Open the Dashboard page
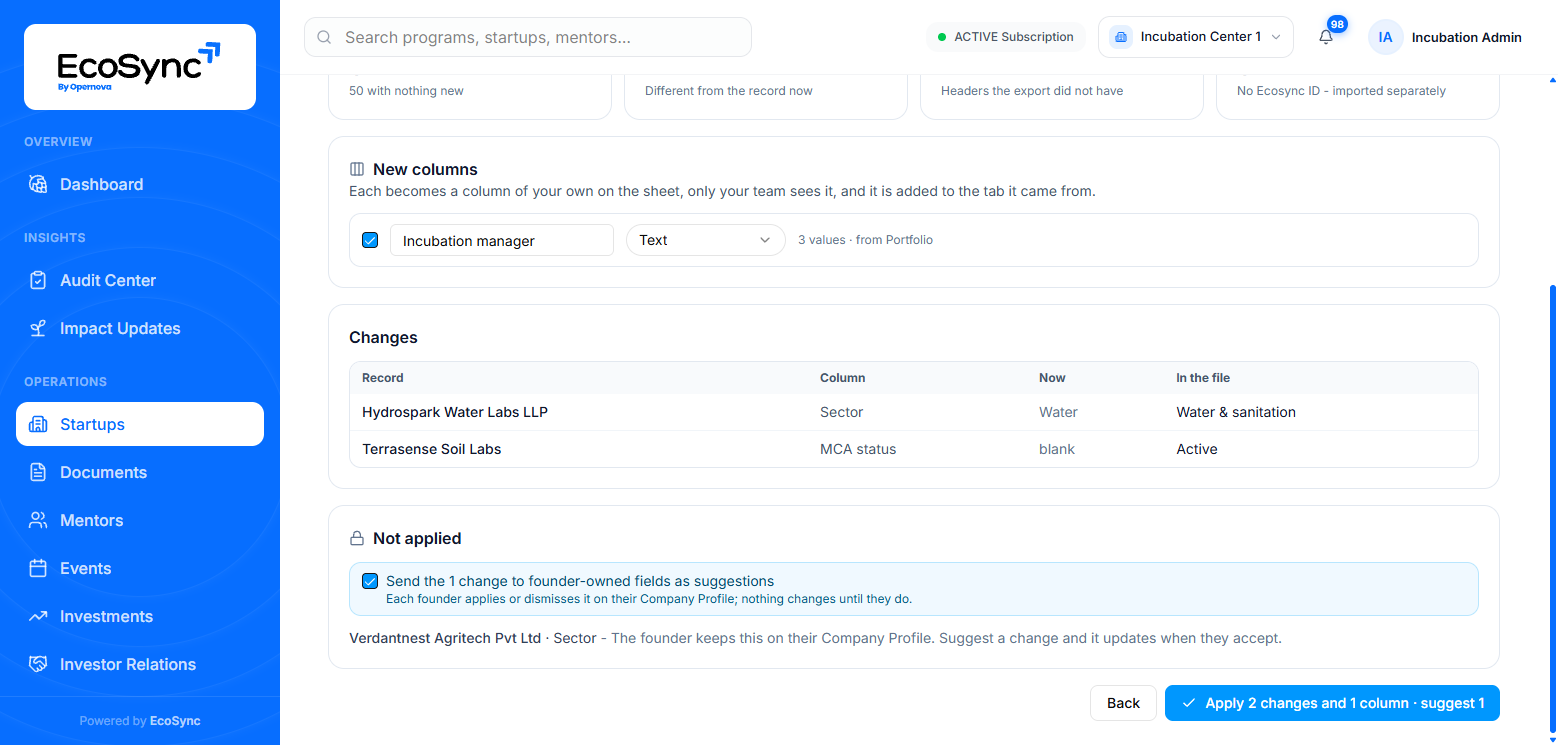The image size is (1558, 745). pyautogui.click(x=140, y=184)
